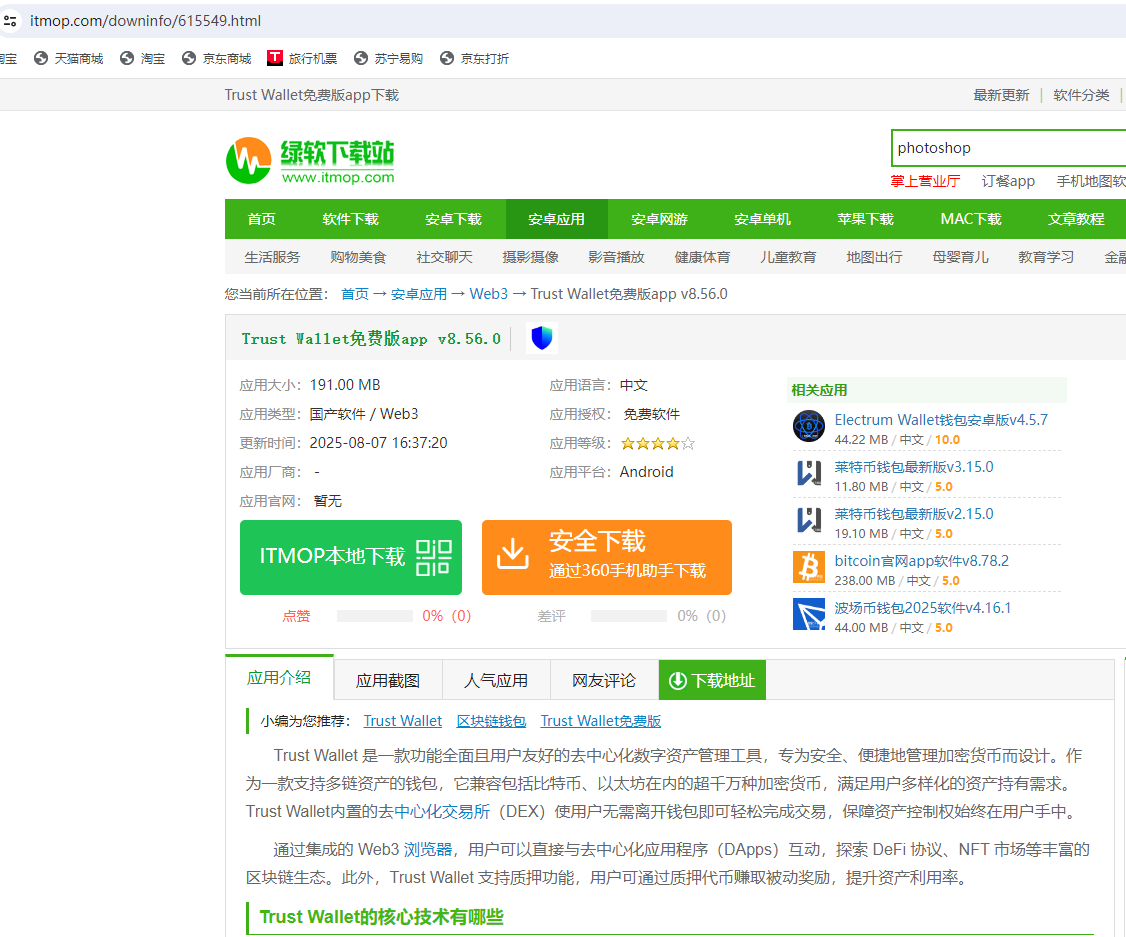Select 儿童教育 subcategory
This screenshot has height=937, width=1126.
pyautogui.click(x=788, y=257)
